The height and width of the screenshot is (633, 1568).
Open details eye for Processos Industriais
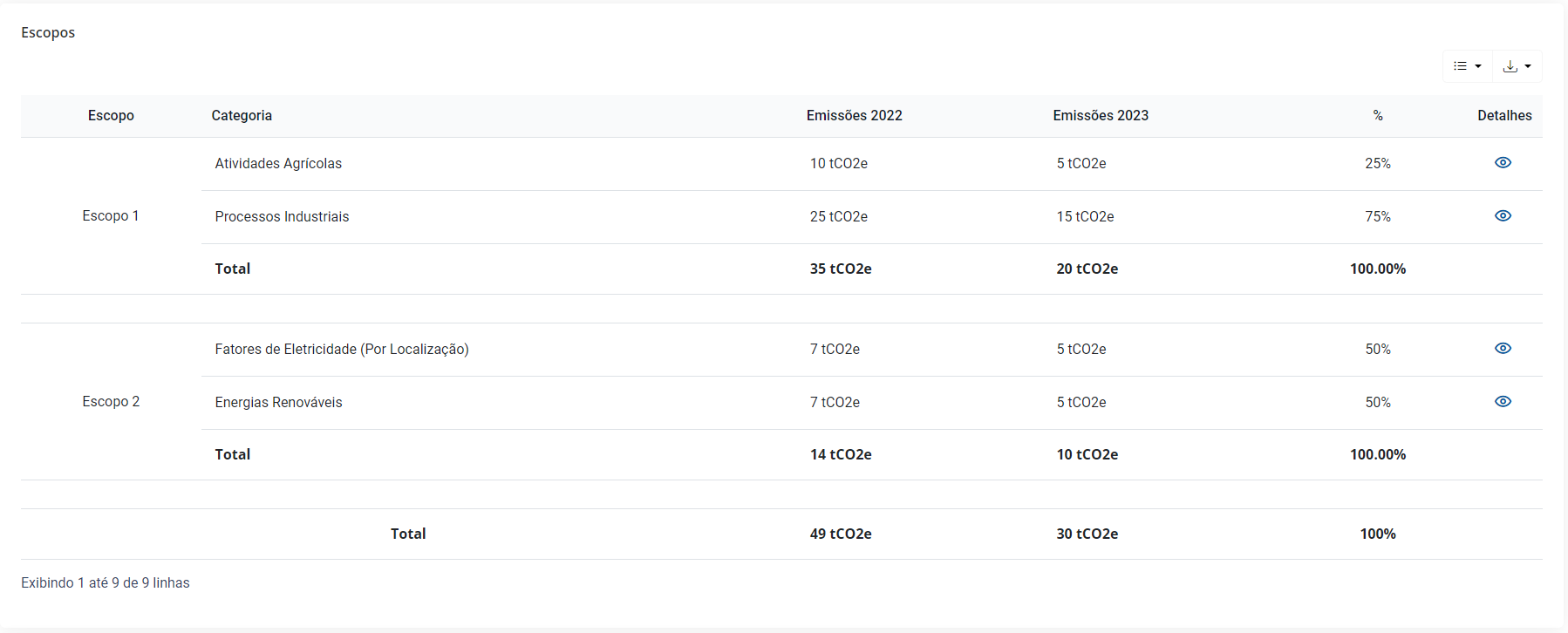click(x=1503, y=216)
